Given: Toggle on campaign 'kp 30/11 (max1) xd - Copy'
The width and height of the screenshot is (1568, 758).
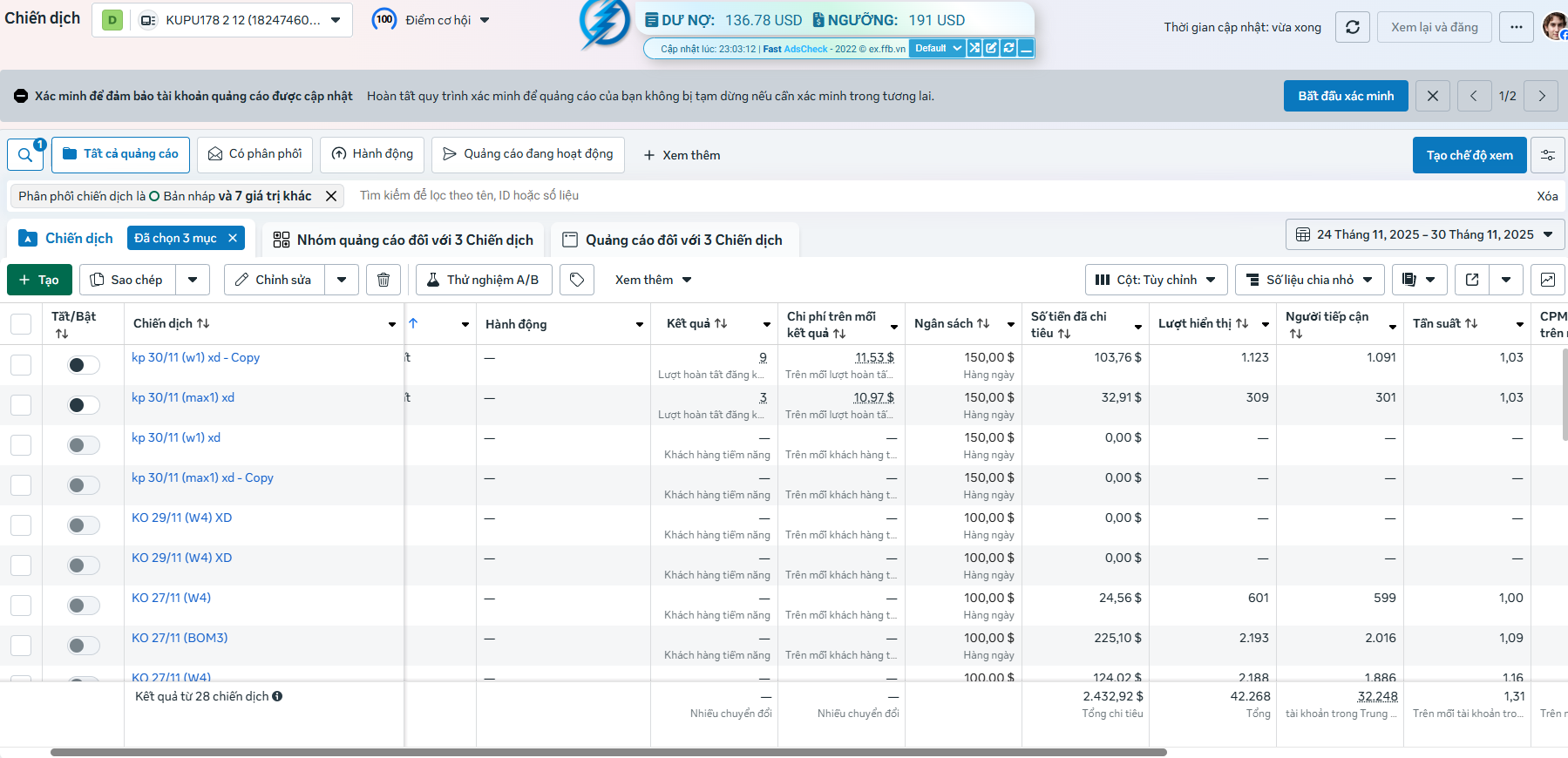Looking at the screenshot, I should (84, 485).
